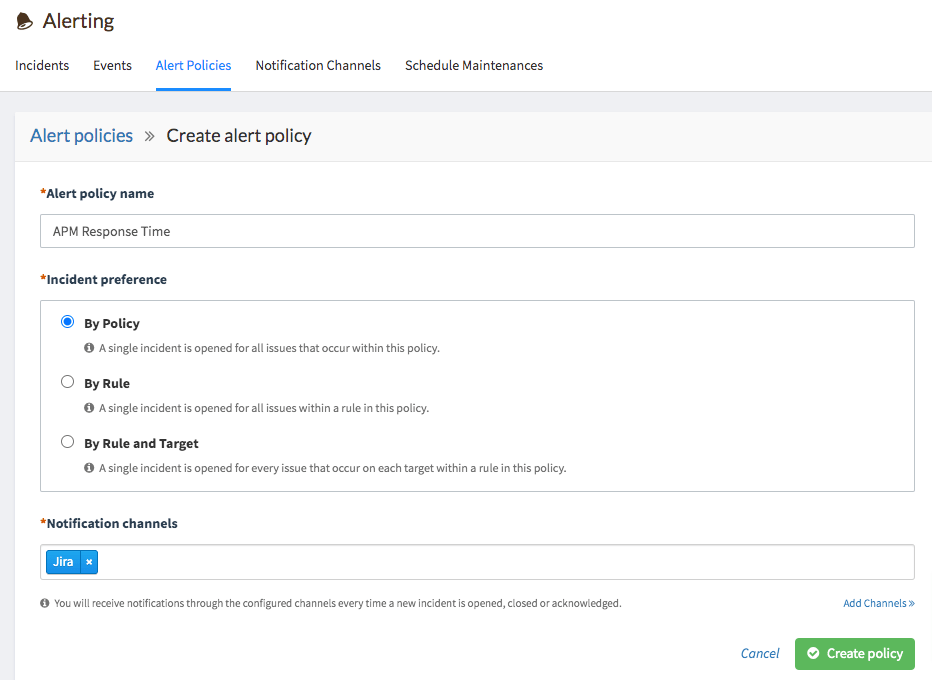This screenshot has height=680, width=932.
Task: Click the info icon under "By Rule and Target"
Action: (x=88, y=468)
